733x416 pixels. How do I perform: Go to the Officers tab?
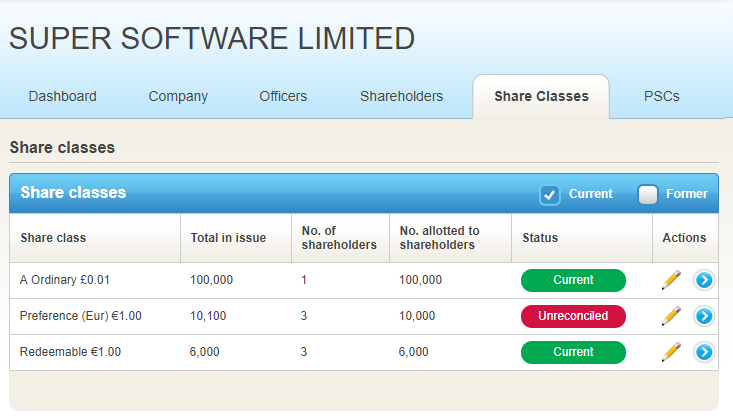pyautogui.click(x=283, y=97)
